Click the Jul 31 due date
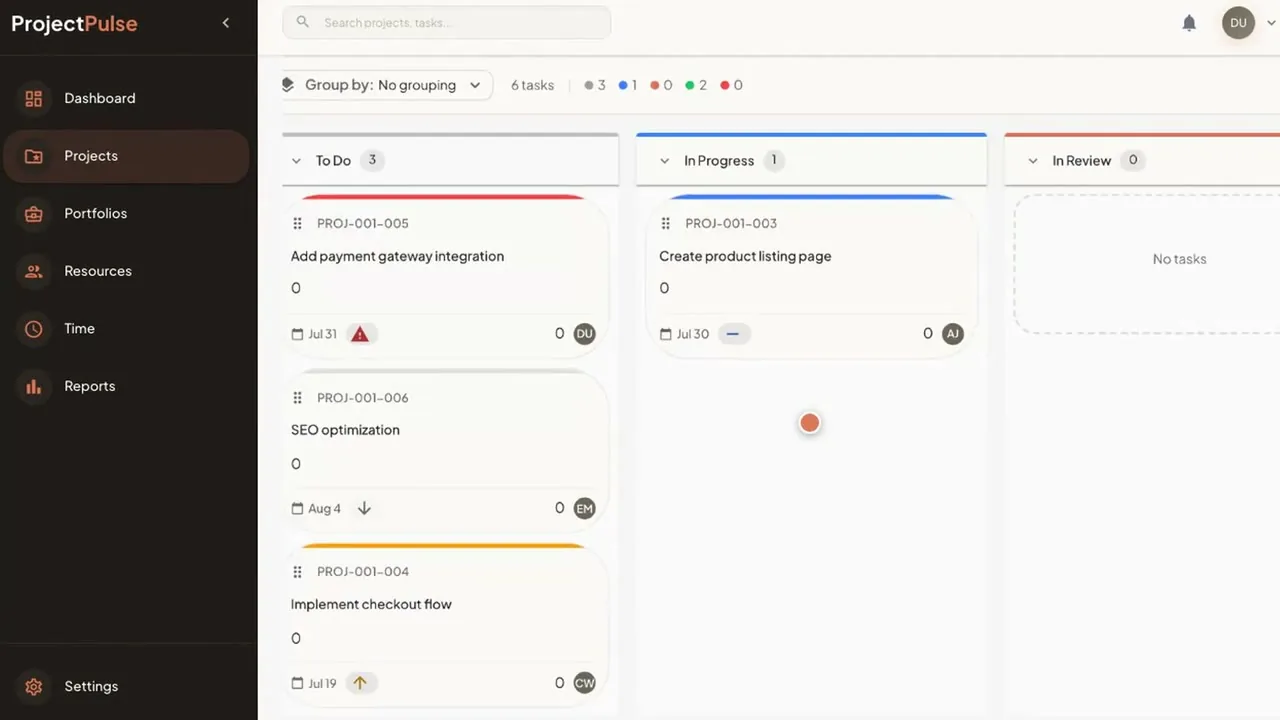 314,334
